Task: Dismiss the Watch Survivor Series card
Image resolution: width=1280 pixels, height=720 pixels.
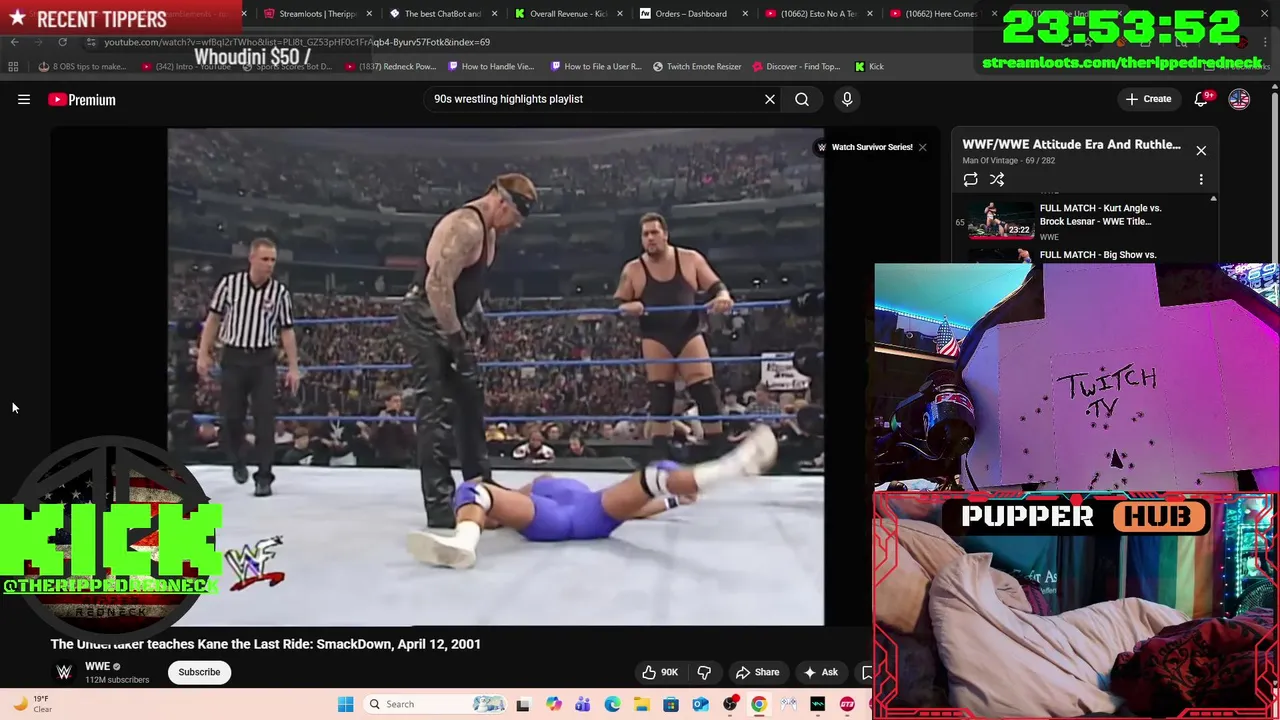Action: (922, 147)
